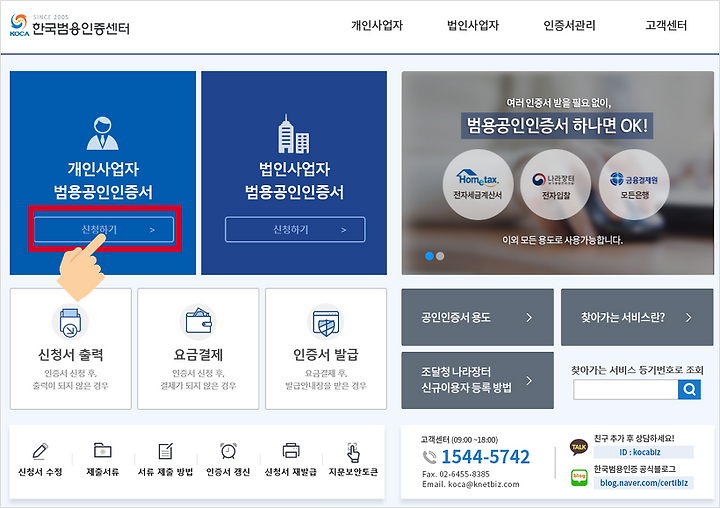720x508 pixels.
Task: Open the 신청서 출력 card title
Action: (x=70, y=355)
